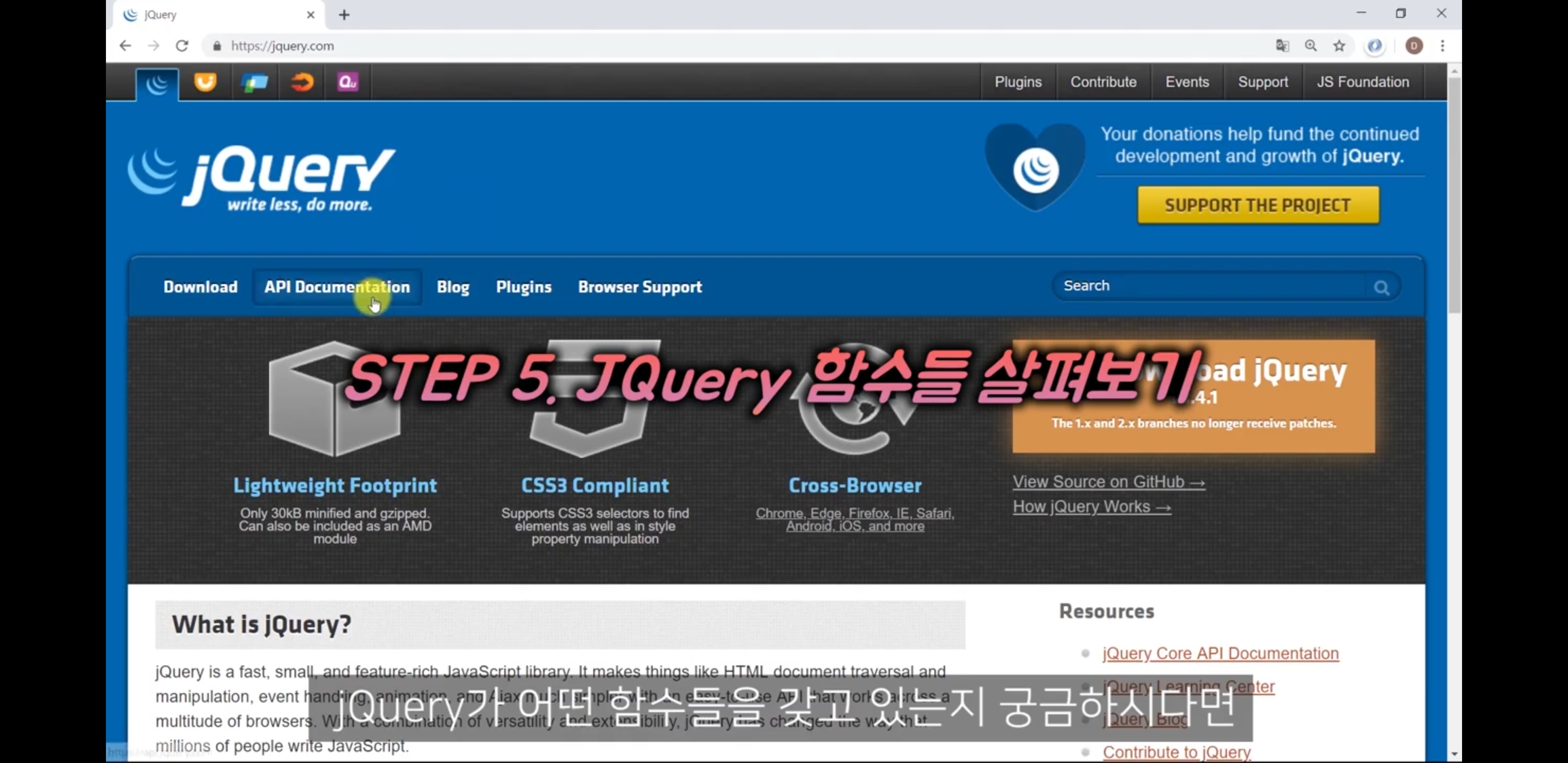This screenshot has height=763, width=1568.
Task: Click the search magnifier button on site
Action: [x=1382, y=287]
